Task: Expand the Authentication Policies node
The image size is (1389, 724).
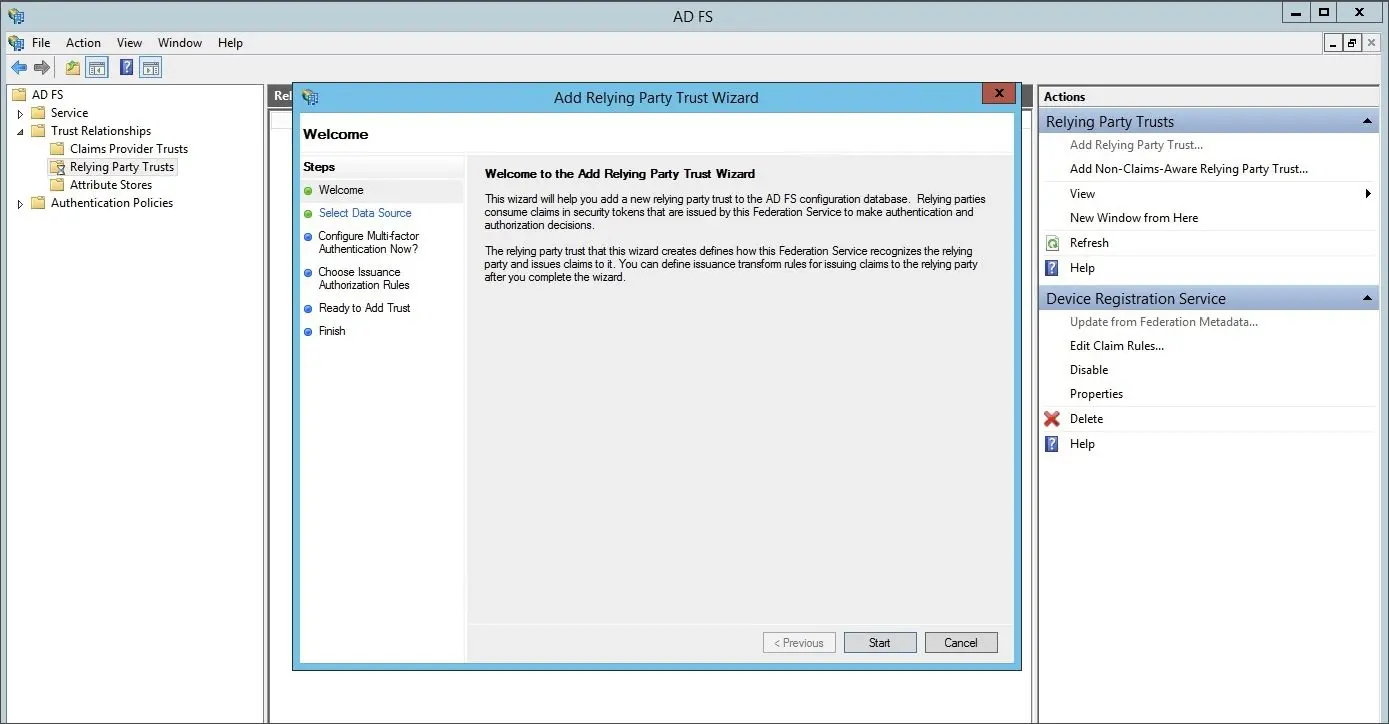Action: pos(20,204)
